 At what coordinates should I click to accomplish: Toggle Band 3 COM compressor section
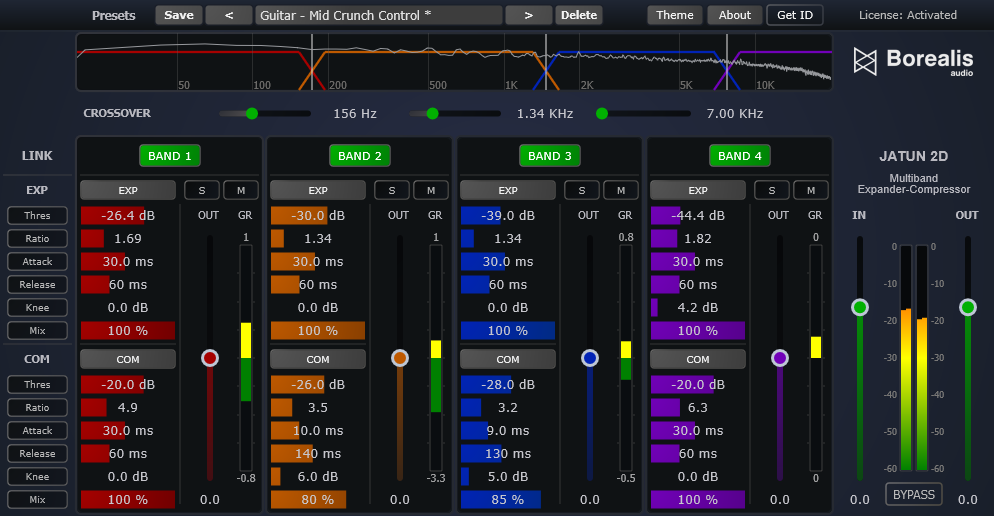pyautogui.click(x=508, y=359)
